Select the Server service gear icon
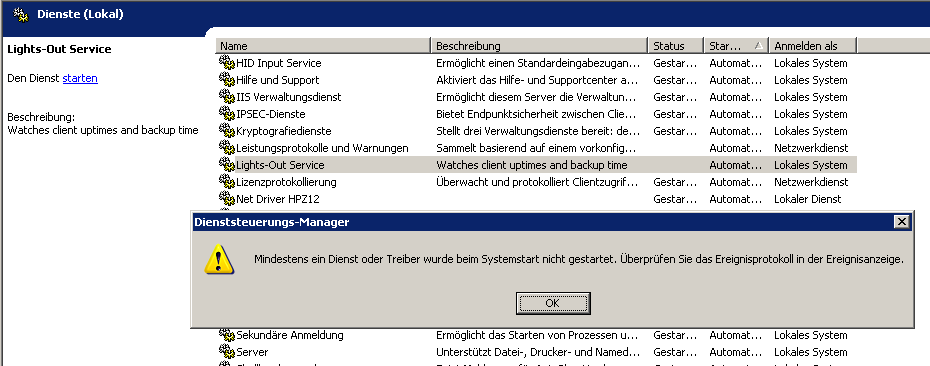The width and height of the screenshot is (930, 366). pyautogui.click(x=227, y=351)
